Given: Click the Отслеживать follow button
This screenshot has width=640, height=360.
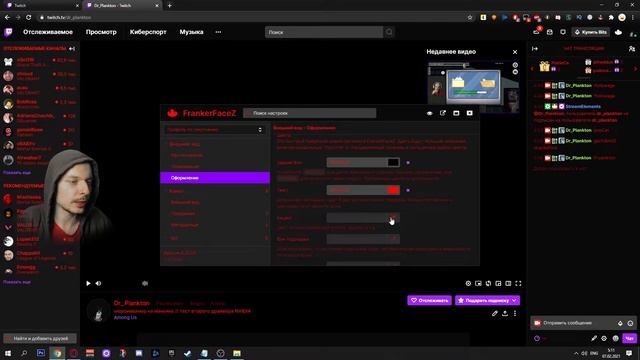Looking at the screenshot, I should click(429, 300).
